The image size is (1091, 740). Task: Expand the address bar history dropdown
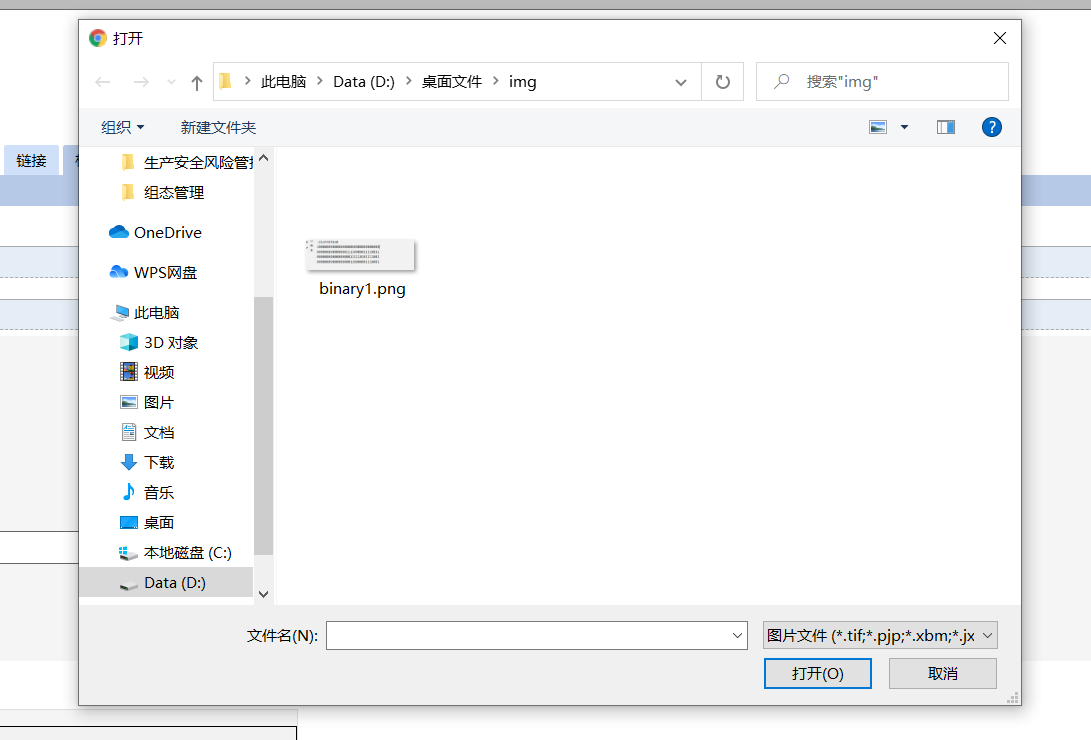681,82
